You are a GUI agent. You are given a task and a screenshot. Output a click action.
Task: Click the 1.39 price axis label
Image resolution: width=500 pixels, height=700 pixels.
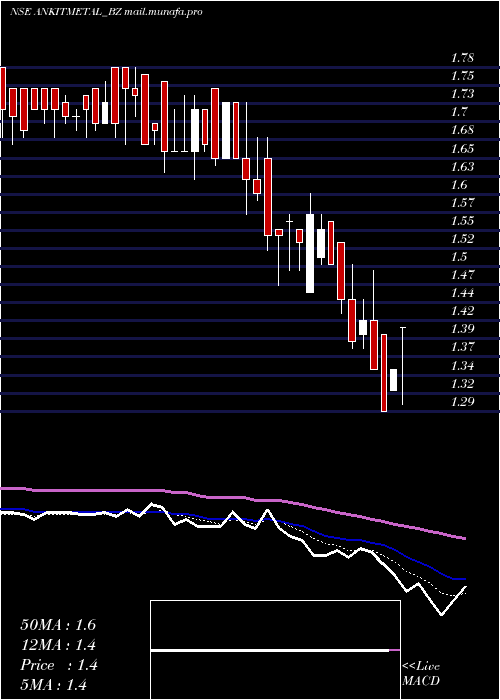[462, 329]
